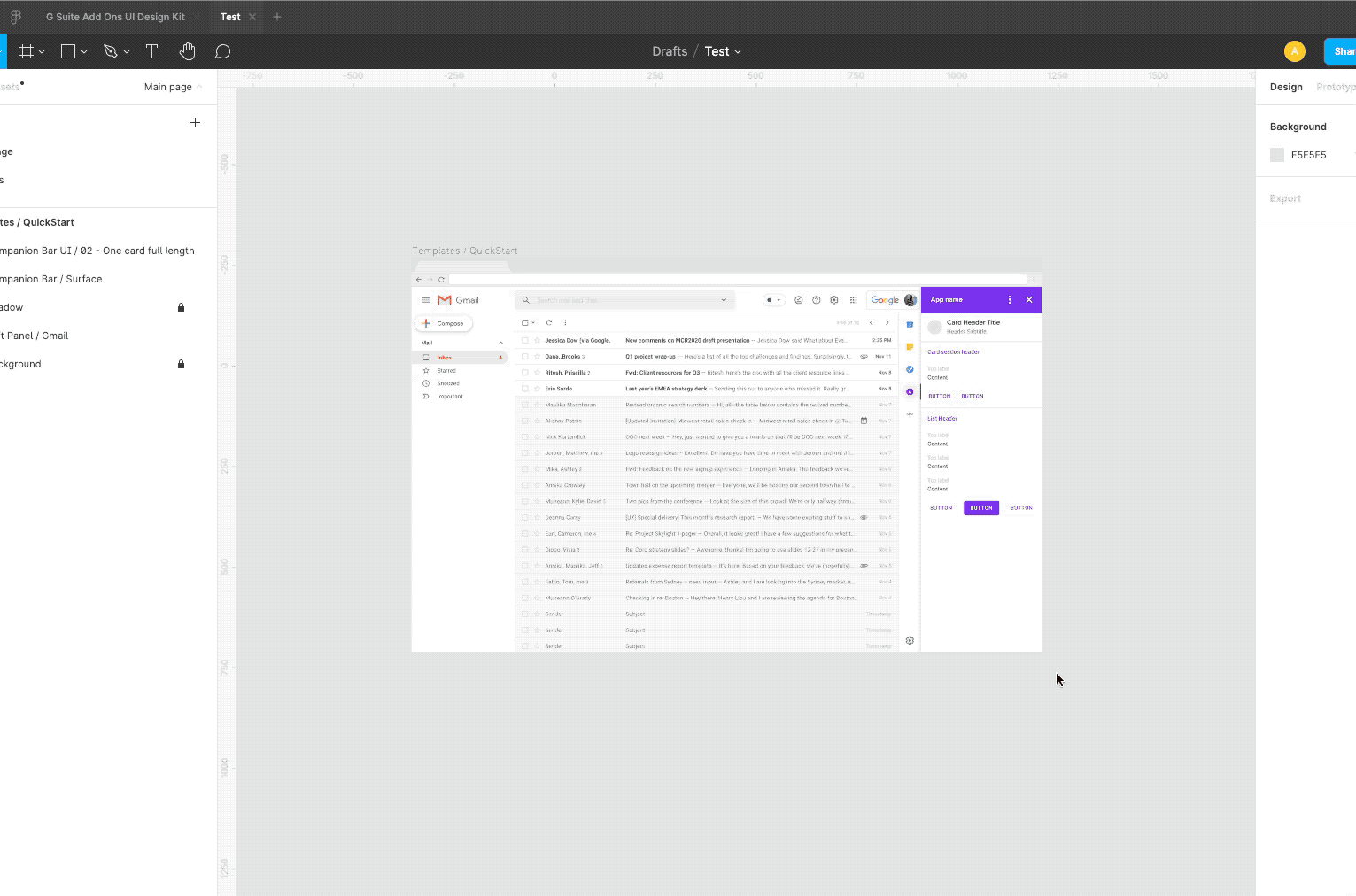Click the search magnifier icon in Gmail mockup
1356x896 pixels.
pos(525,300)
